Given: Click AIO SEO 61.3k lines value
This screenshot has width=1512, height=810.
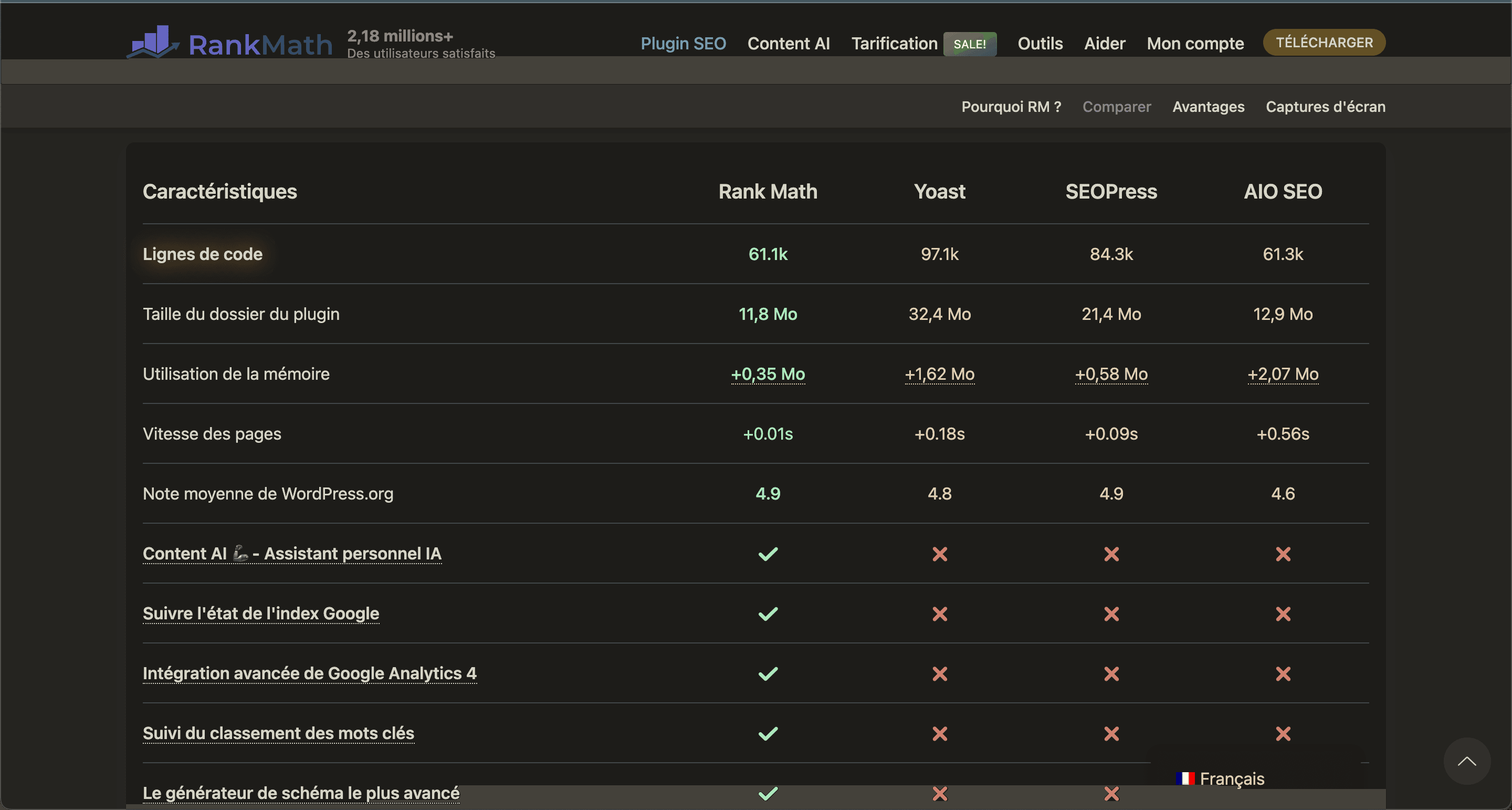Looking at the screenshot, I should pyautogui.click(x=1283, y=254).
